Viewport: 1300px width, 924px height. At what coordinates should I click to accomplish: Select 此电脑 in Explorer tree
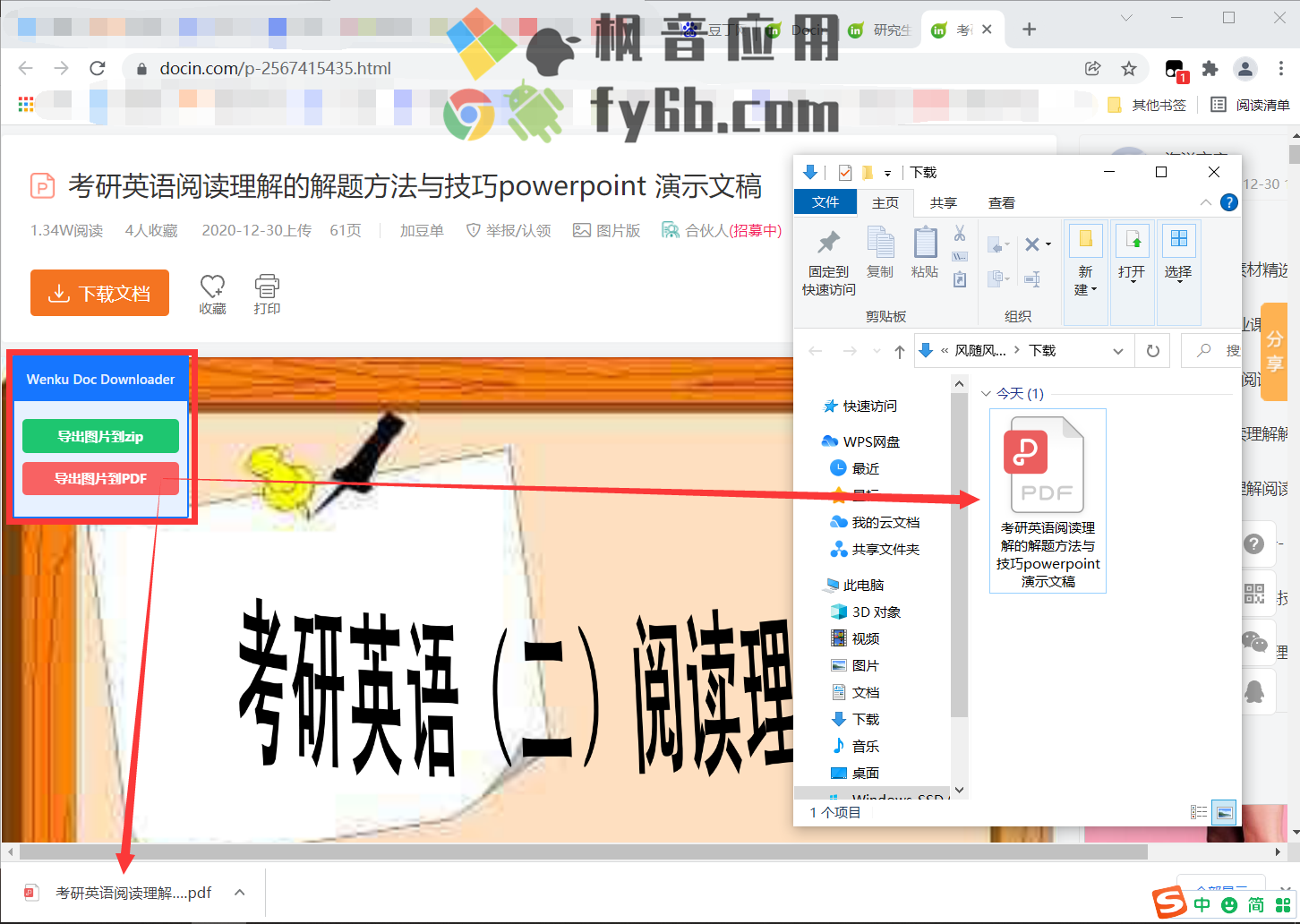pos(852,585)
